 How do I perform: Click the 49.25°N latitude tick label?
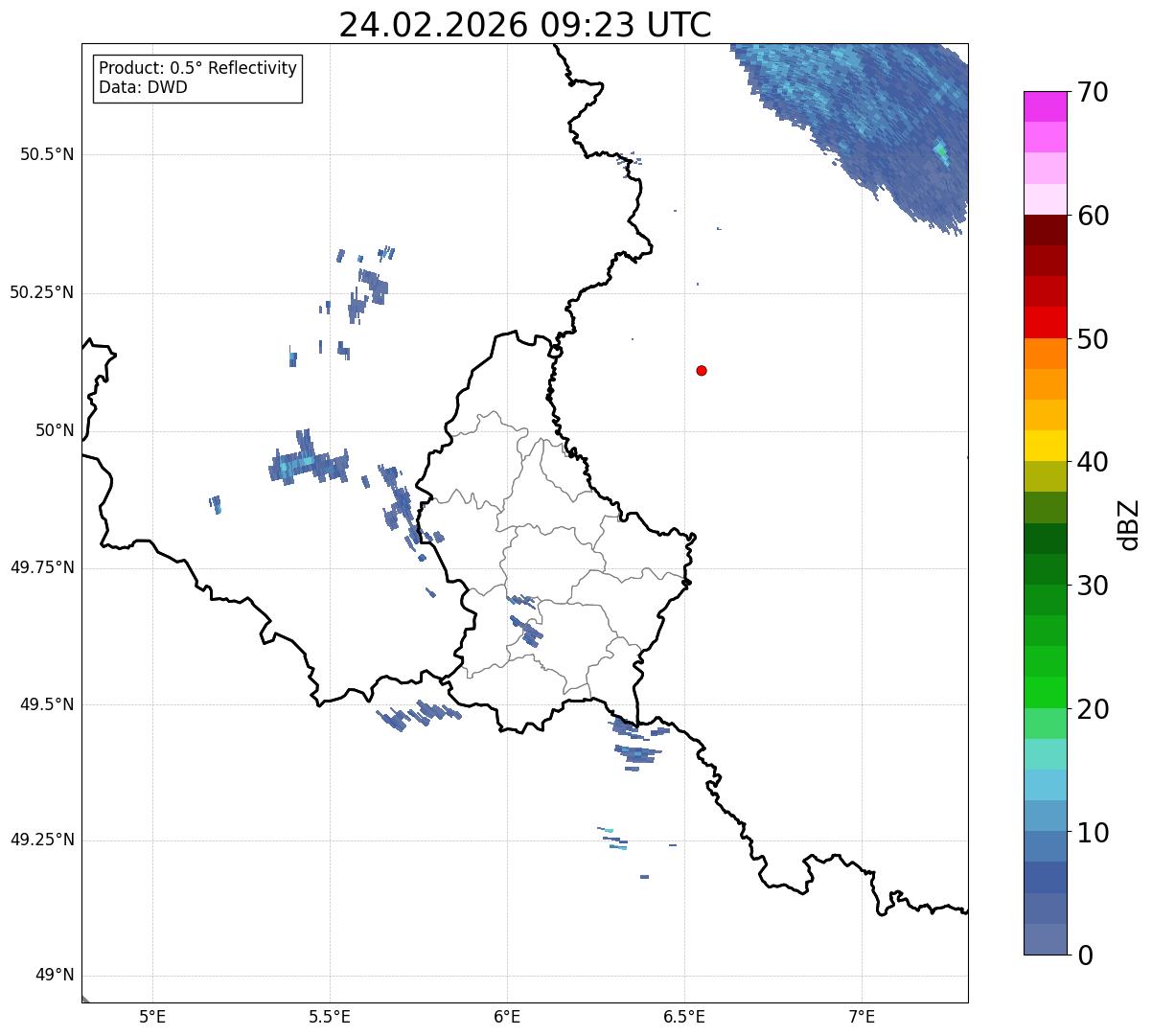click(41, 840)
